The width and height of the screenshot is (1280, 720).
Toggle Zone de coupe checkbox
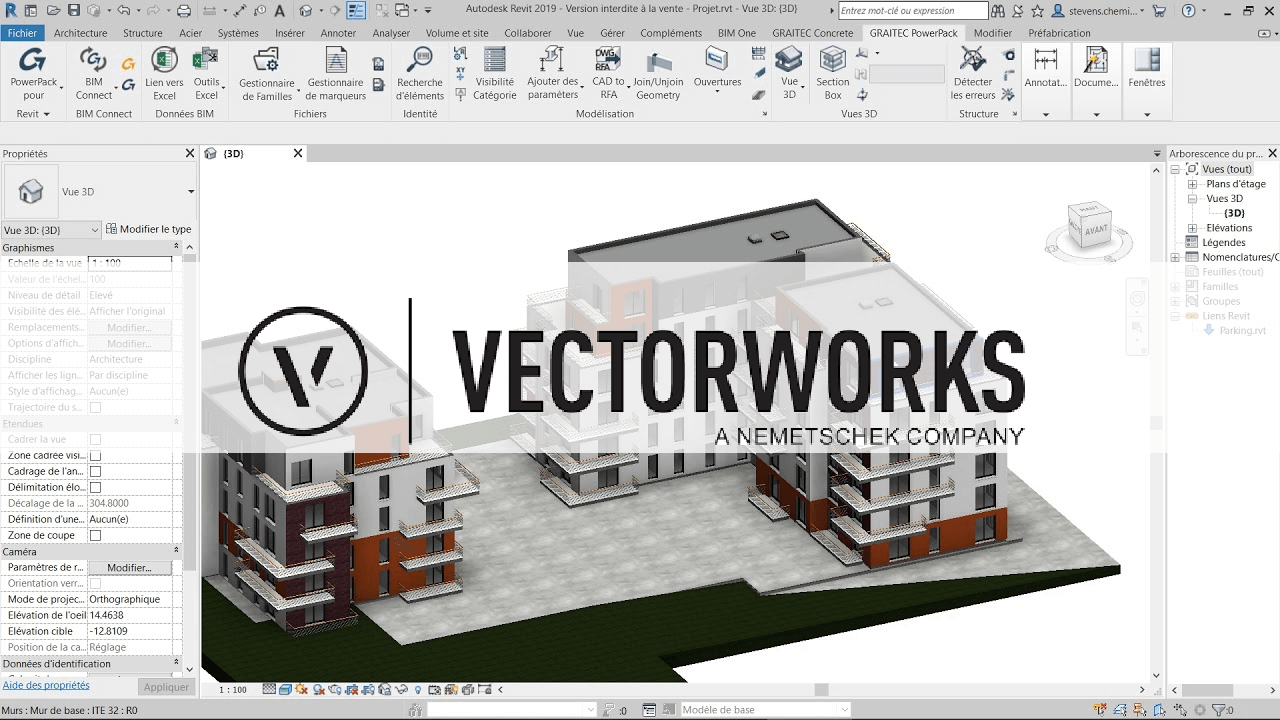[x=96, y=536]
